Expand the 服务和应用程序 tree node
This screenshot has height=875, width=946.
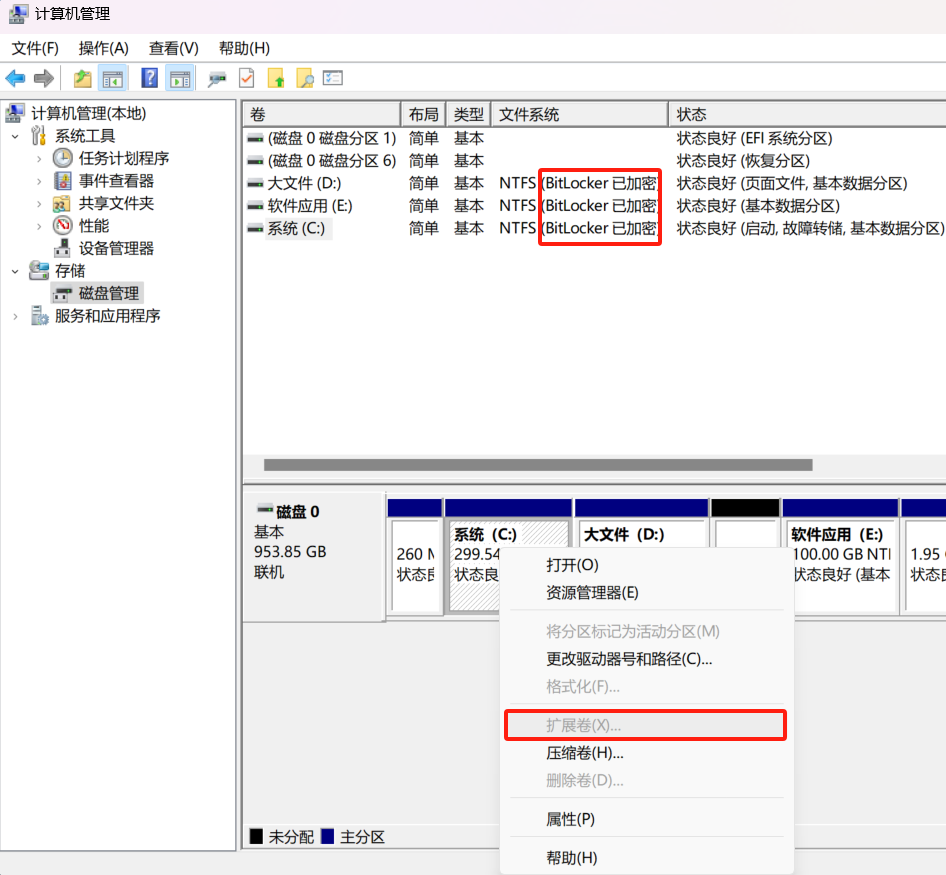point(16,316)
